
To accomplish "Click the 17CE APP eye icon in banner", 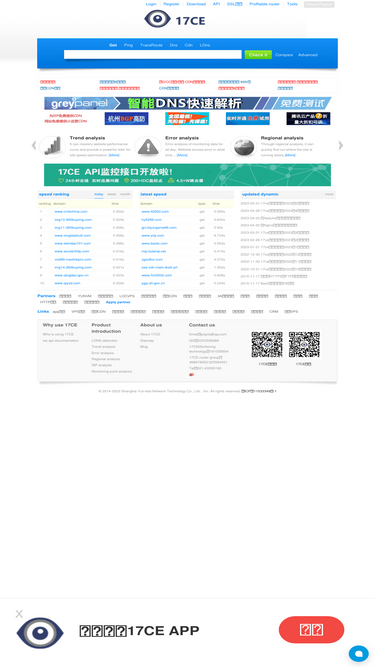I will [x=40, y=633].
